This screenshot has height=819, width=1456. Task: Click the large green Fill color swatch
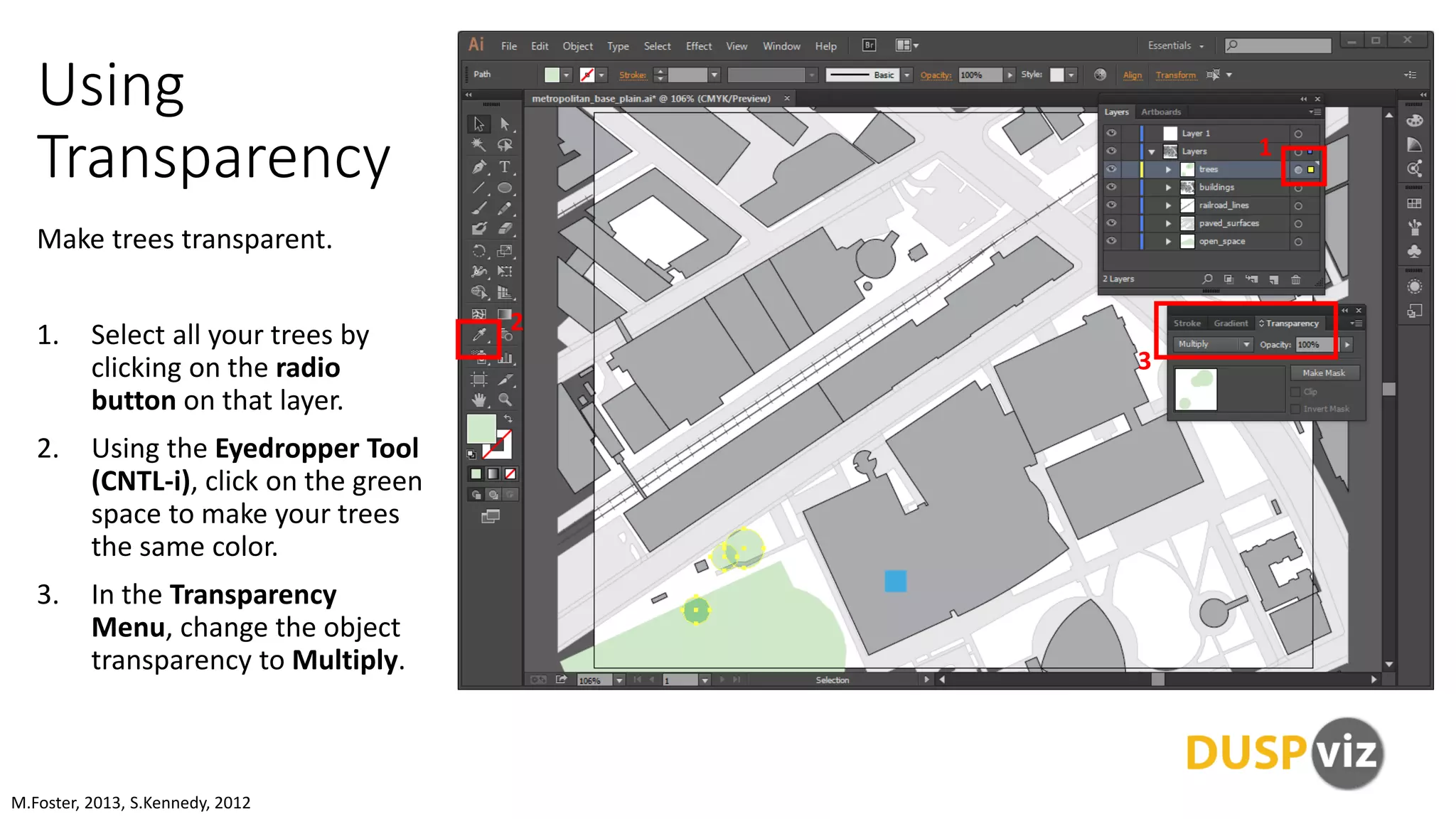[x=481, y=429]
